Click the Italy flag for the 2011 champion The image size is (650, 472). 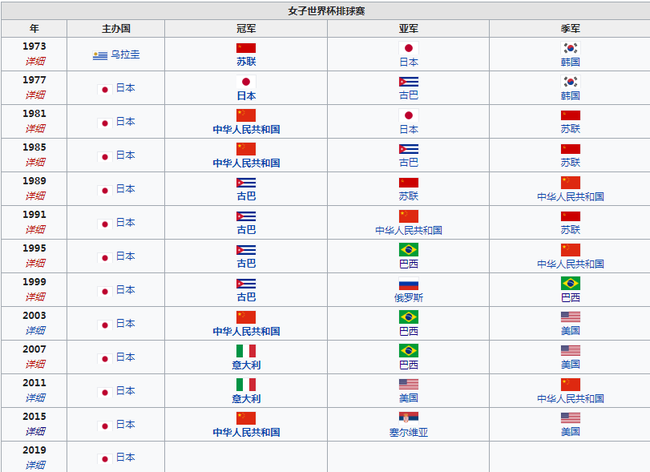[x=246, y=385]
